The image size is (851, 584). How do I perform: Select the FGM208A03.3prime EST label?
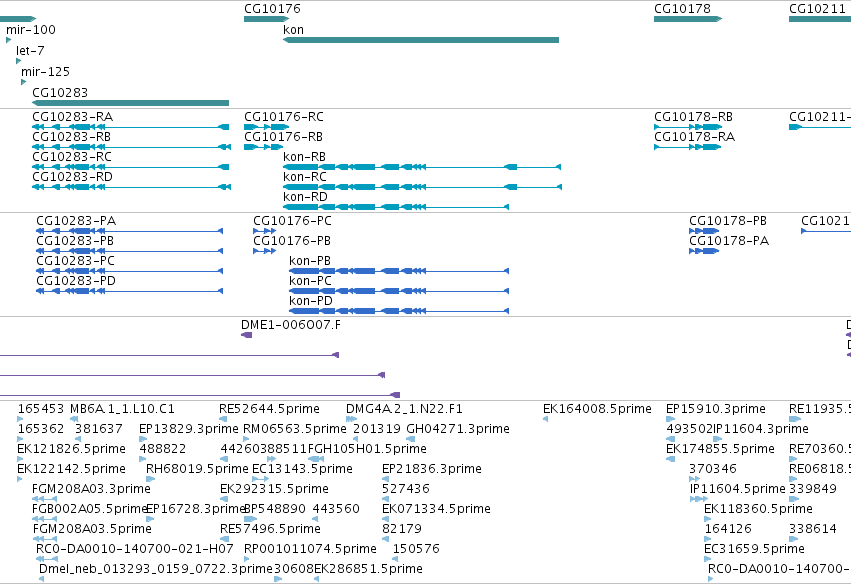[91, 489]
